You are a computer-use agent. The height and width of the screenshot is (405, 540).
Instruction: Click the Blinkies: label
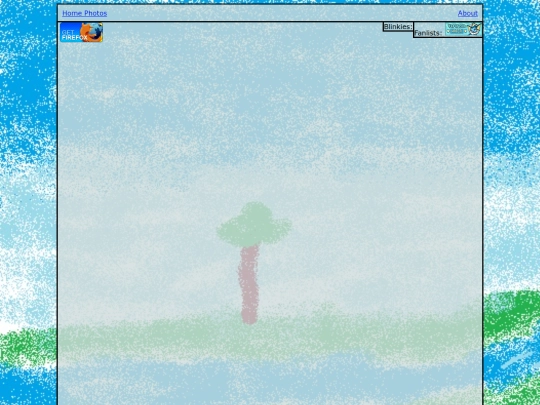(398, 27)
